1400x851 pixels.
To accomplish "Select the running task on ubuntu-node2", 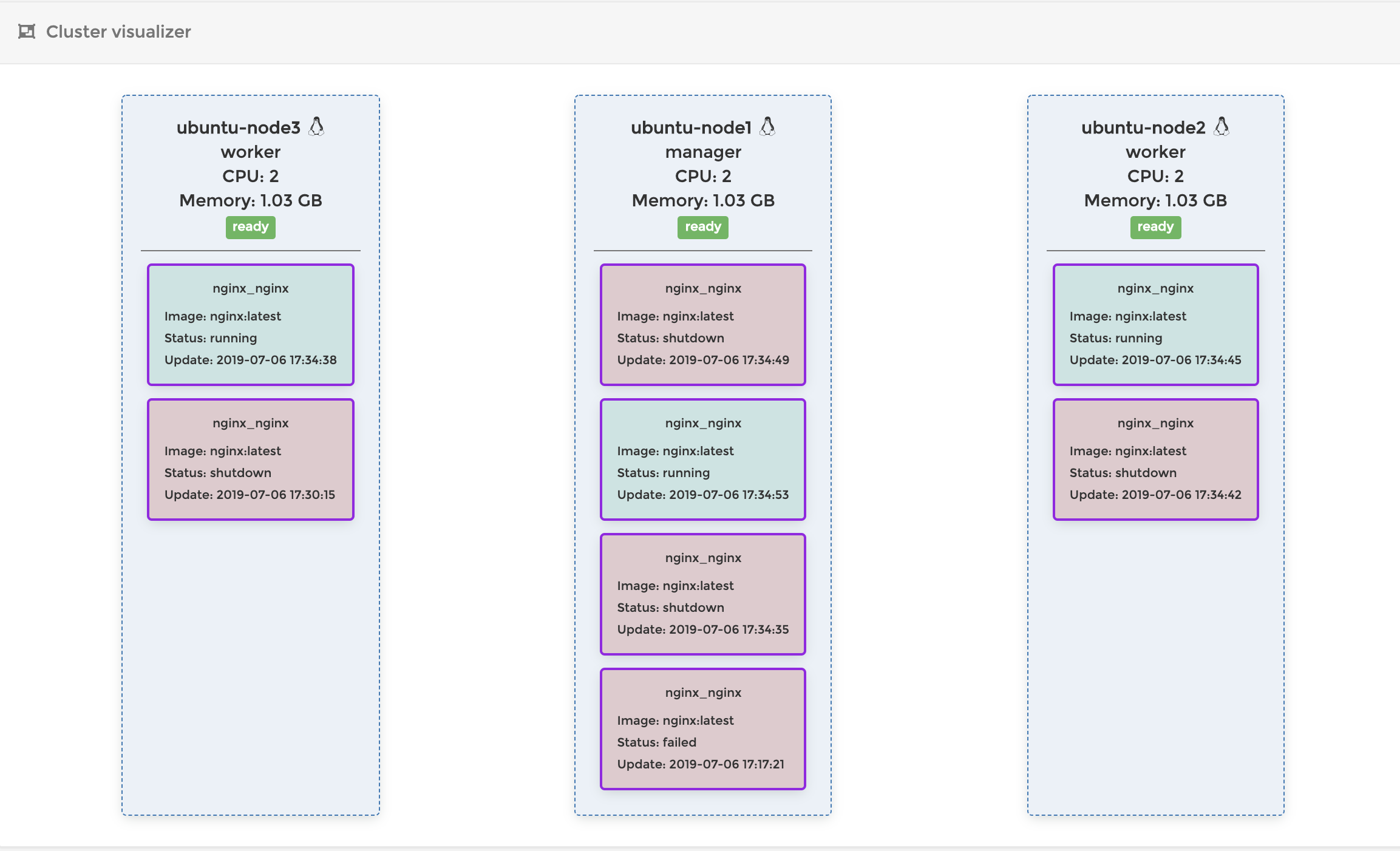I will [1155, 325].
